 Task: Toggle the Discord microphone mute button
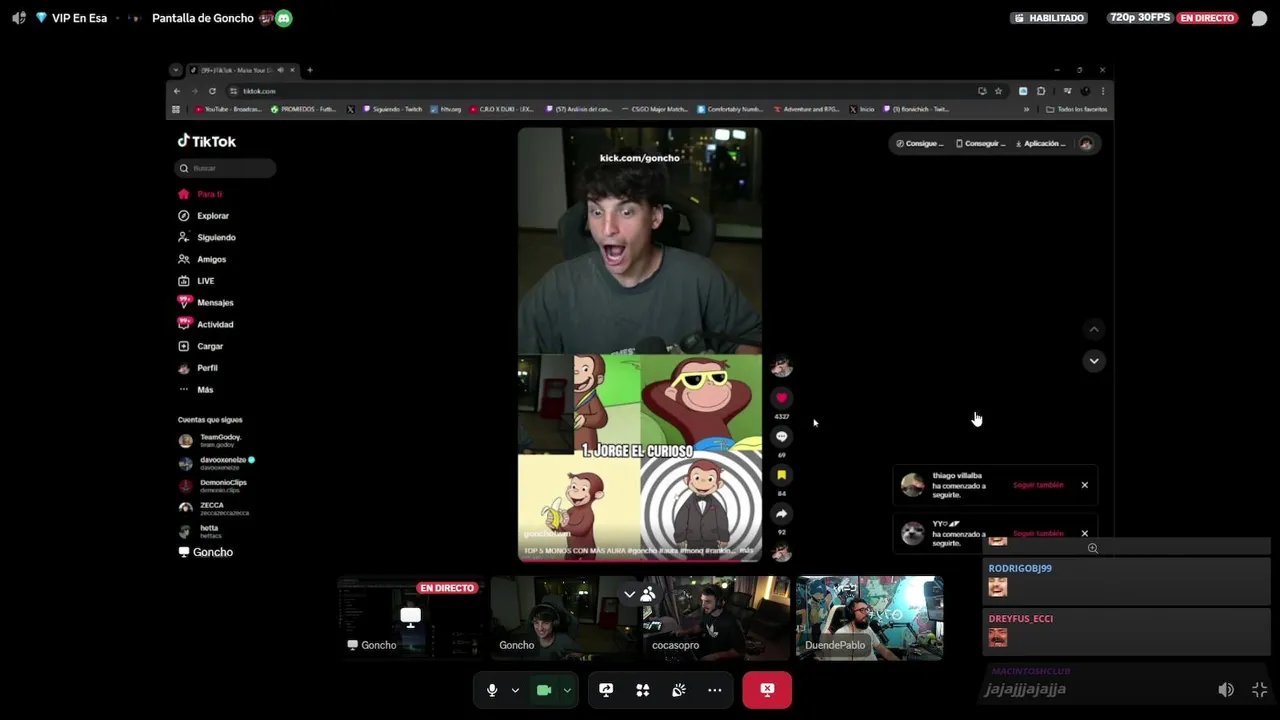tap(492, 690)
